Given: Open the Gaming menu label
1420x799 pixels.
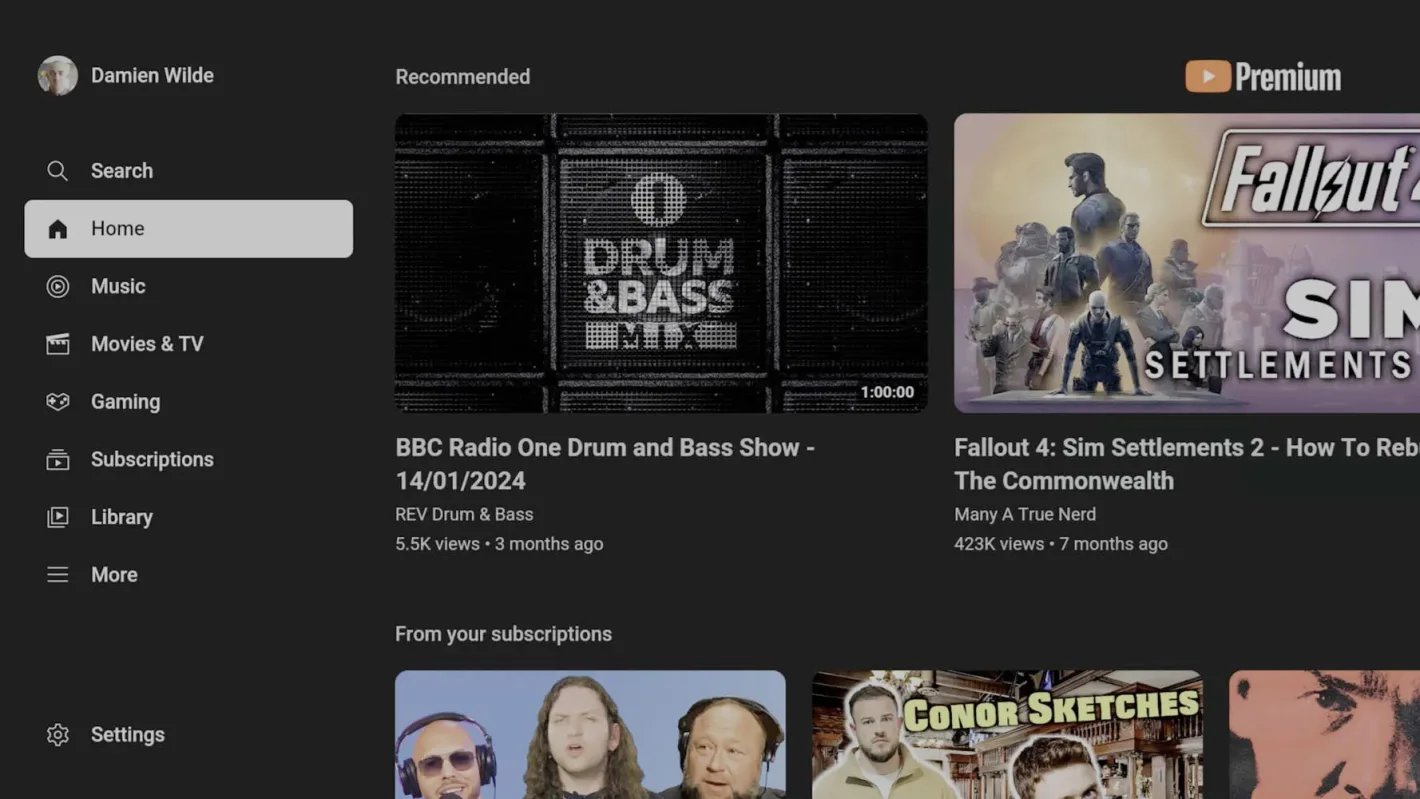Looking at the screenshot, I should tap(125, 402).
